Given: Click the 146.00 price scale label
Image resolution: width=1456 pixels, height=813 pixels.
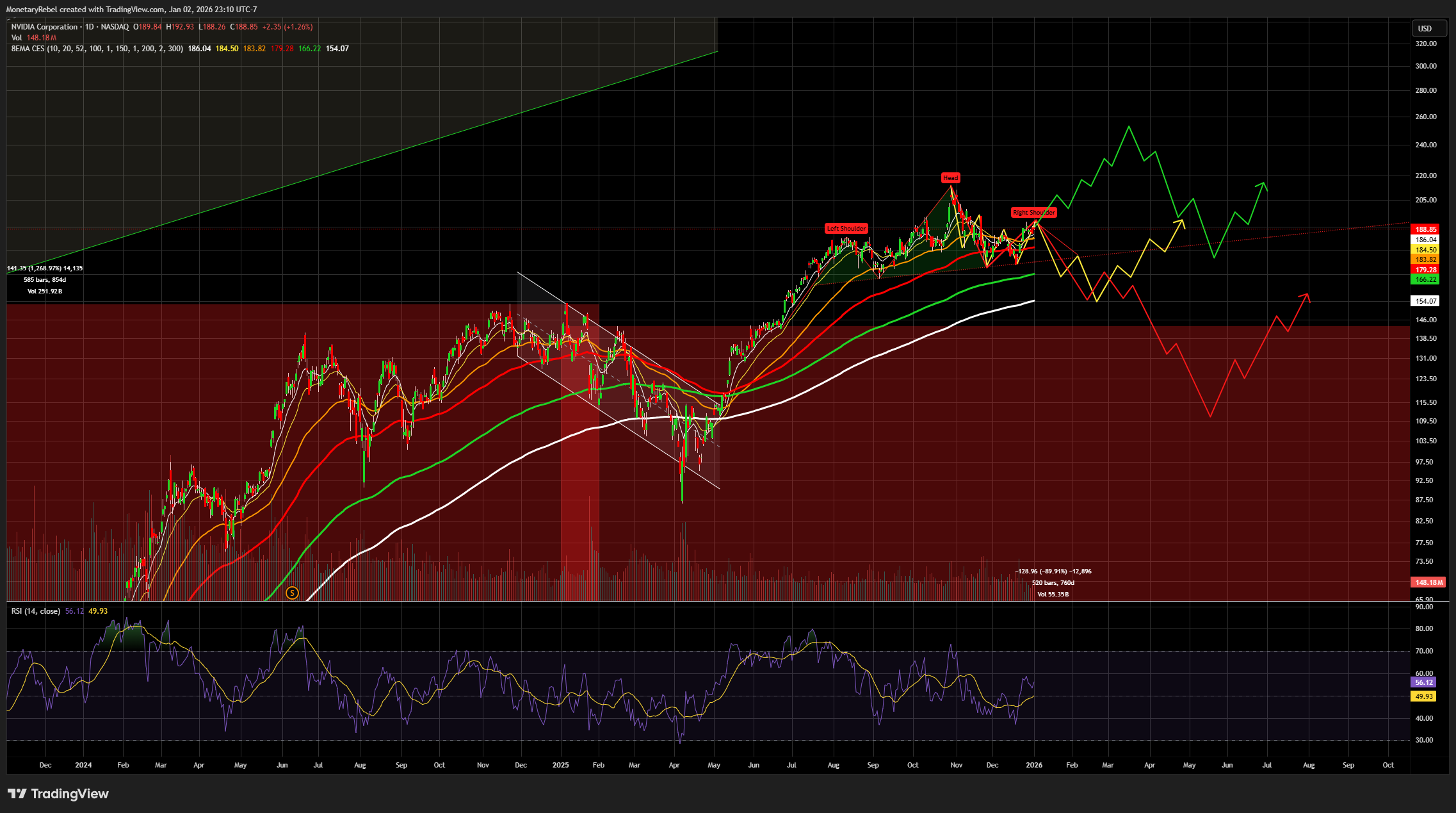Looking at the screenshot, I should (x=1426, y=320).
